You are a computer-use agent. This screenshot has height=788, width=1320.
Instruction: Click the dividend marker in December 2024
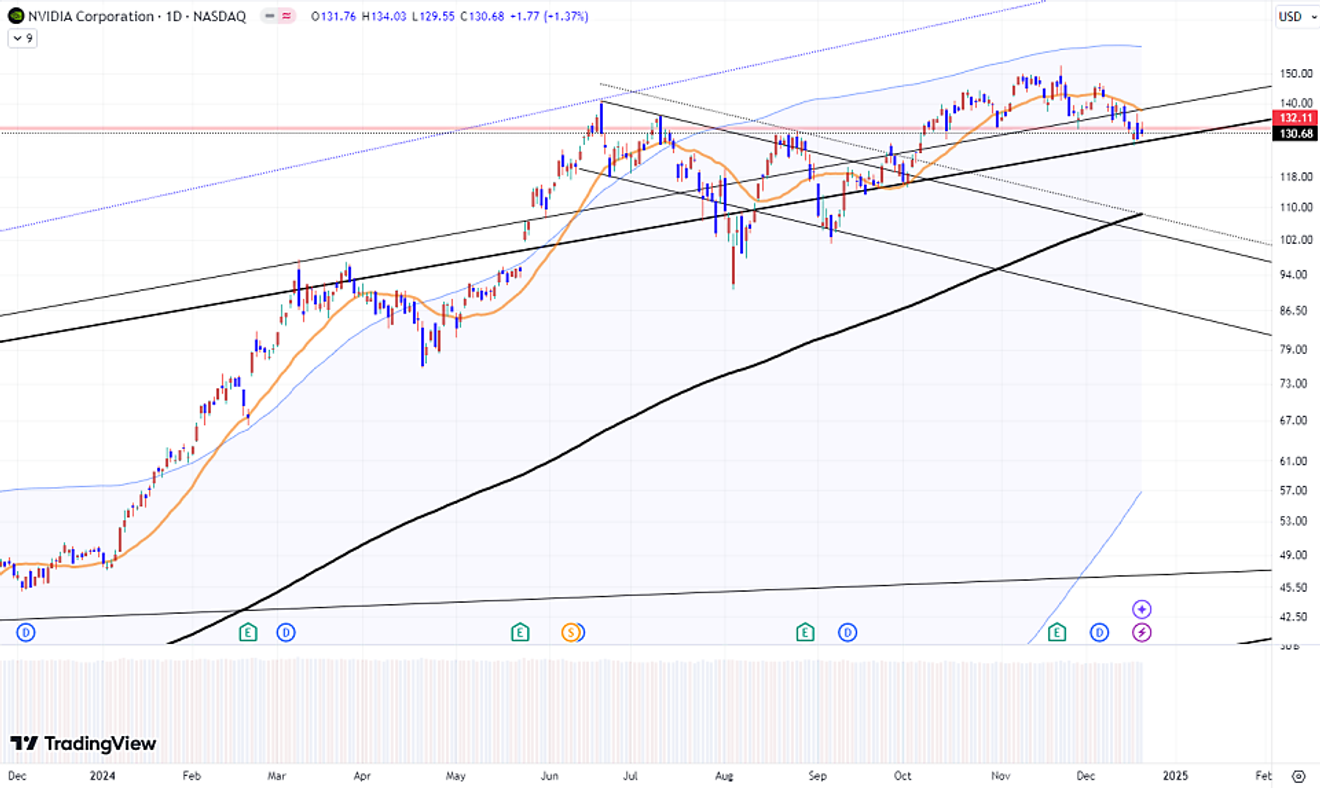coord(1099,632)
